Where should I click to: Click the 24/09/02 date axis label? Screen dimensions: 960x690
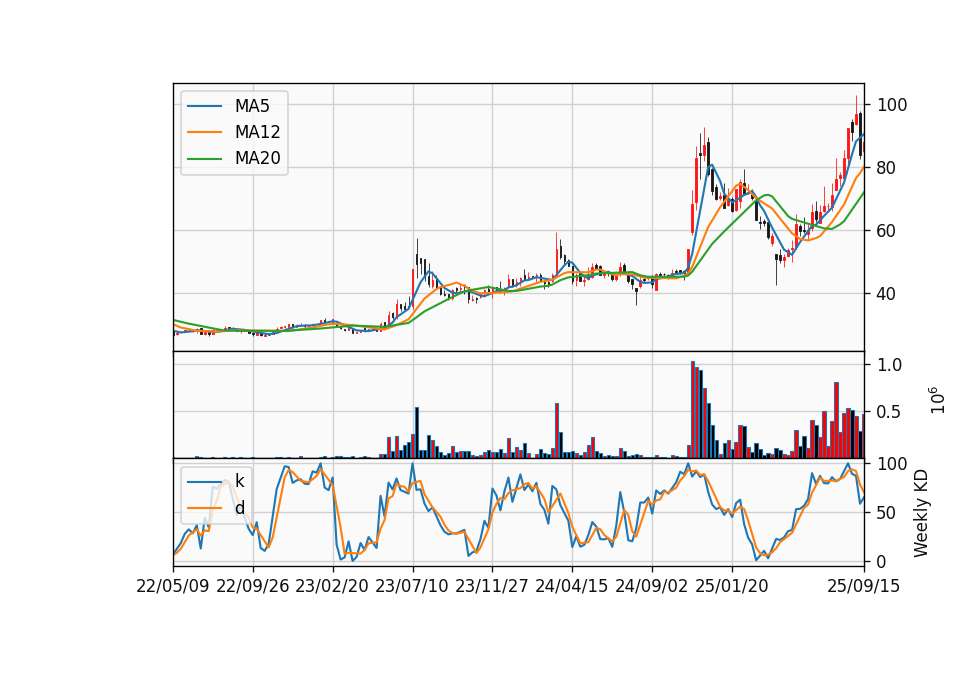click(651, 586)
